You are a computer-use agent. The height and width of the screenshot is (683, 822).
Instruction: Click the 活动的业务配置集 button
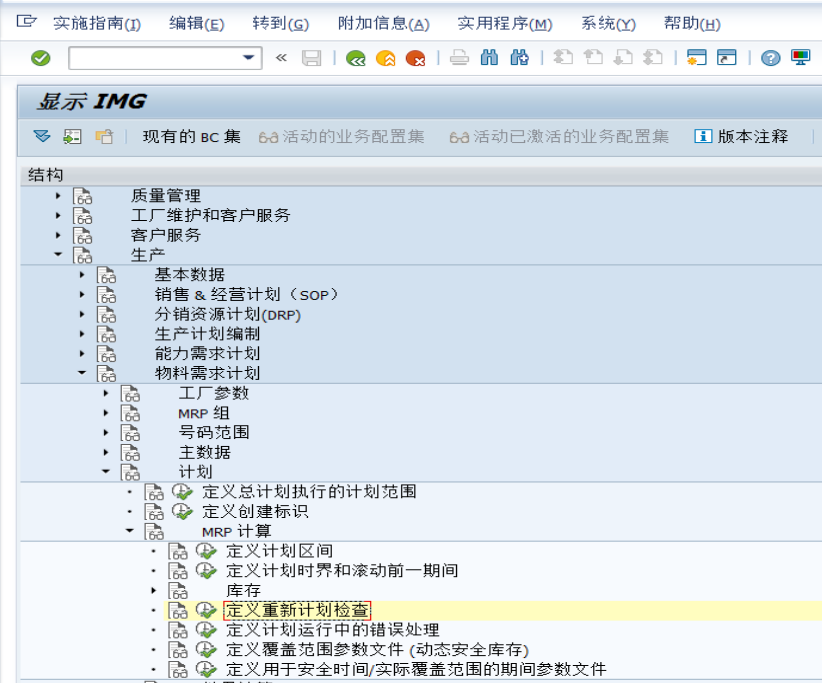click(x=341, y=137)
